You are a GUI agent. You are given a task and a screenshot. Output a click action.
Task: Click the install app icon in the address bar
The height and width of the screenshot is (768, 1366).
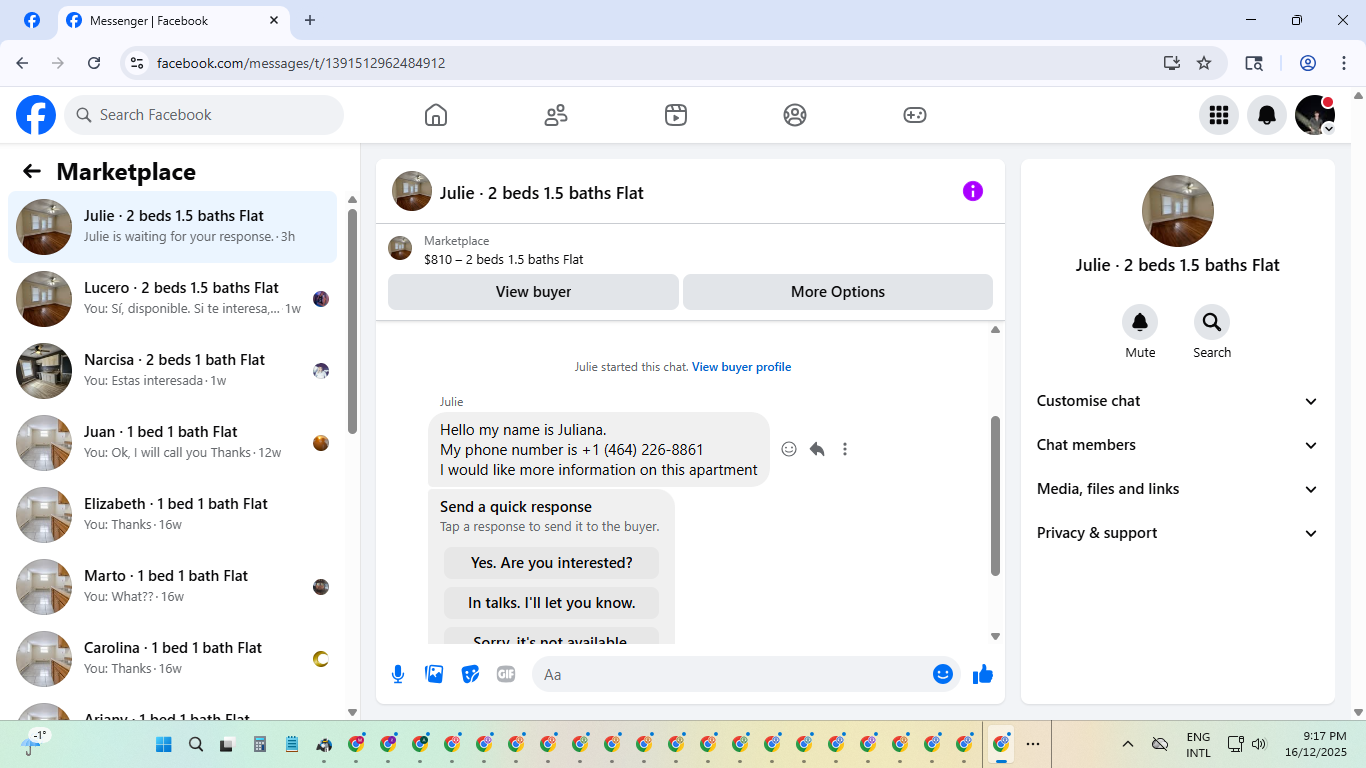[x=1172, y=63]
